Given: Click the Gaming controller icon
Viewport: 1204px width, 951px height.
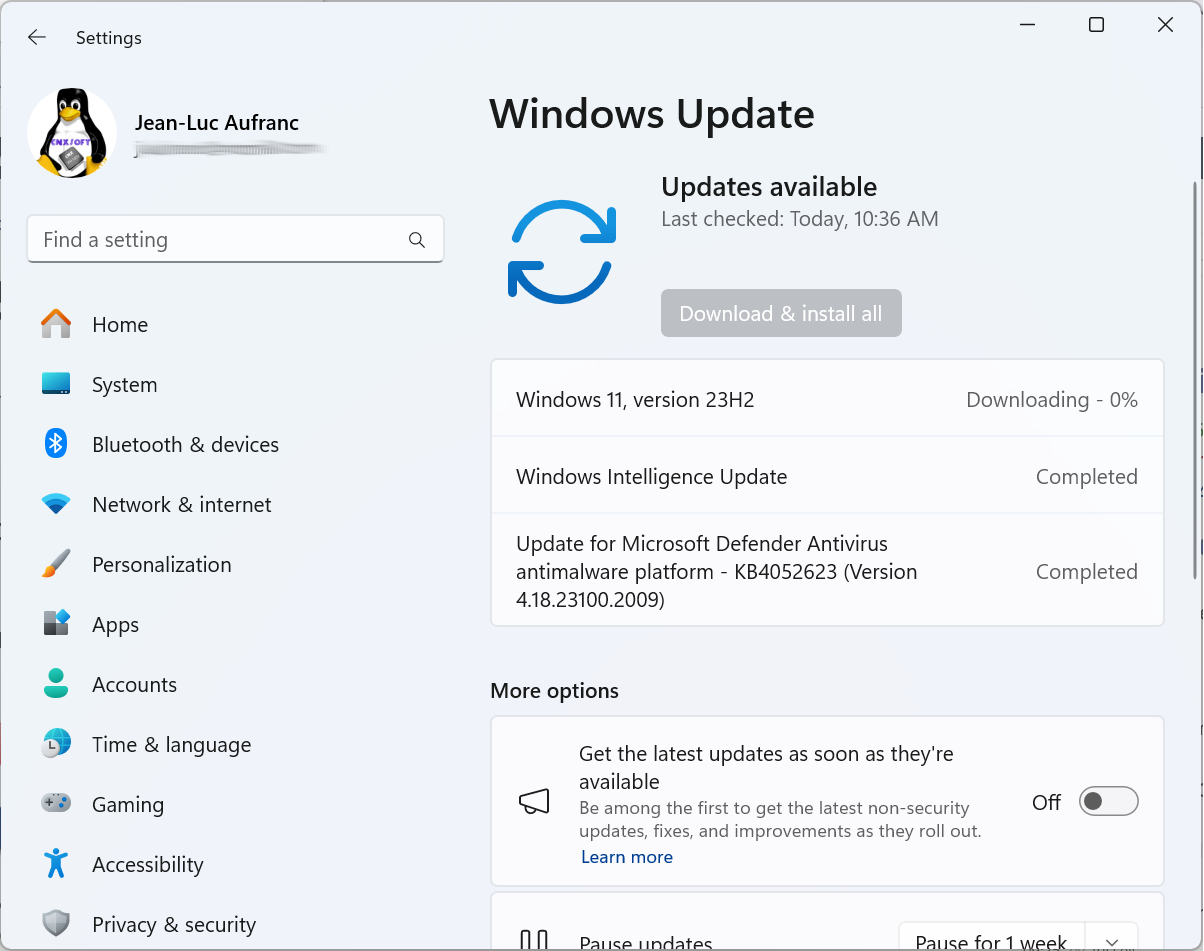Looking at the screenshot, I should pos(56,803).
